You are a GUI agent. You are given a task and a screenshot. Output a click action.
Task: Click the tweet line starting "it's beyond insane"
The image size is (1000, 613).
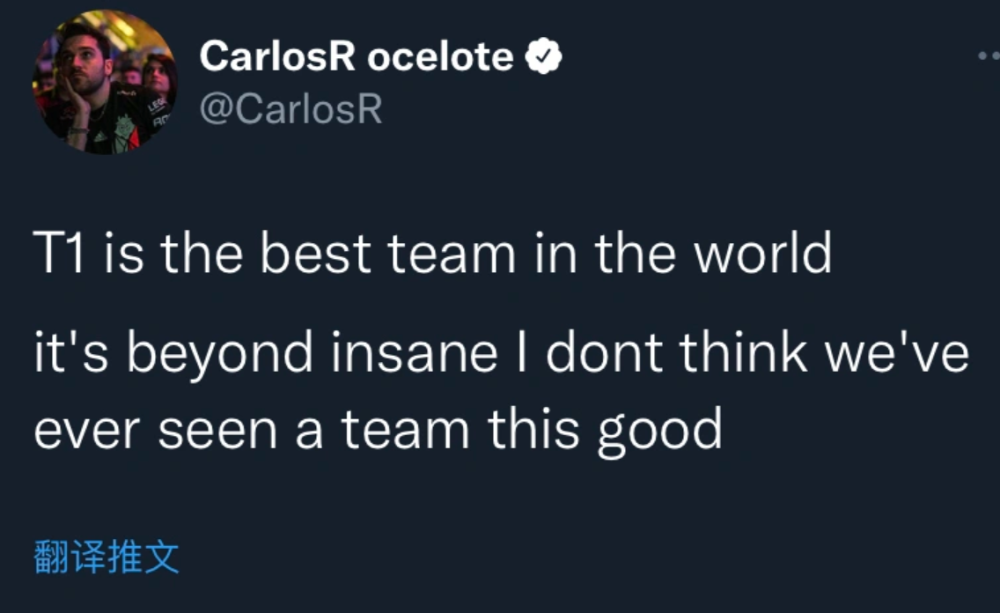pos(500,357)
